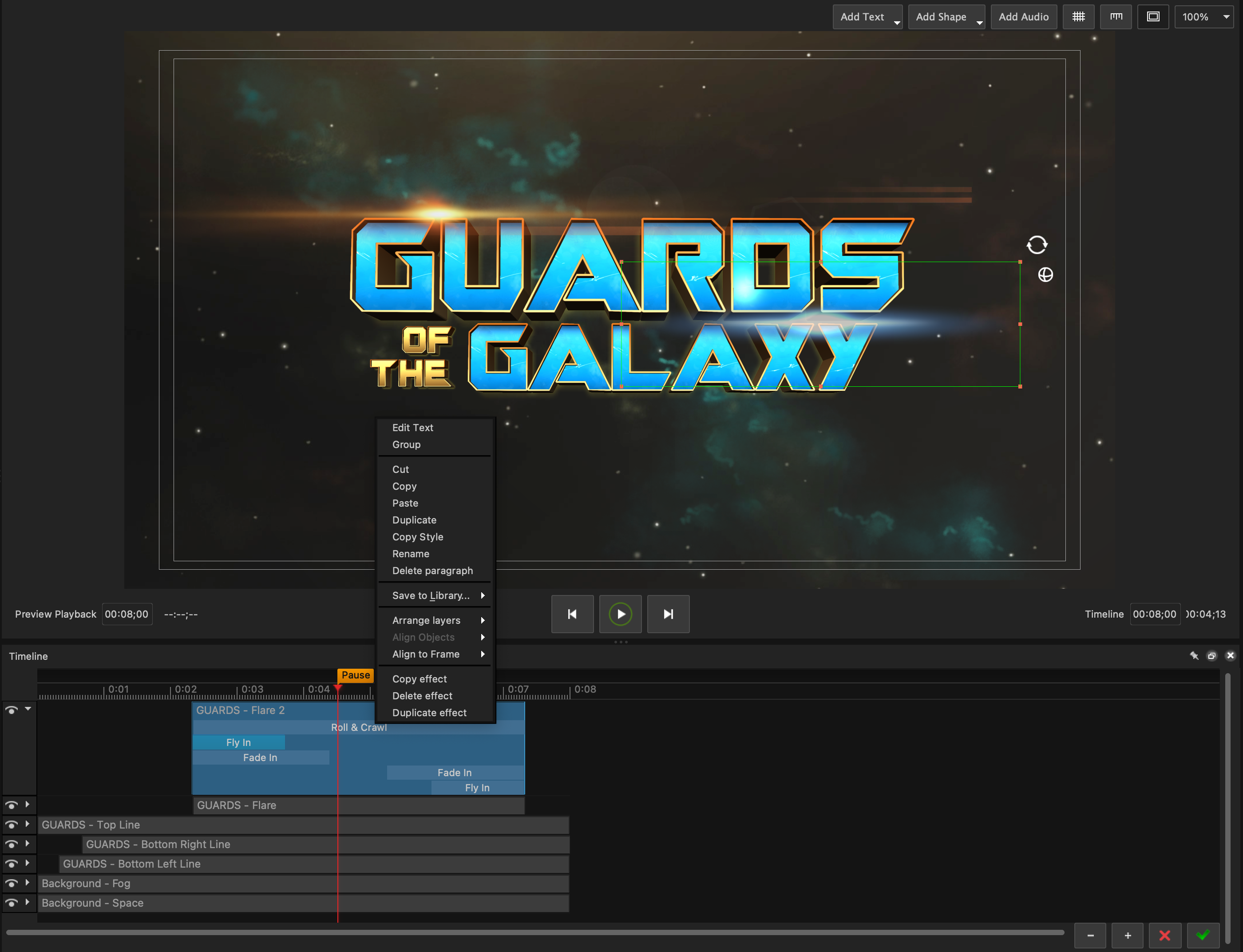Click the timeline horizontal scrollbar
Viewport: 1243px width, 952px height.
pos(535,932)
